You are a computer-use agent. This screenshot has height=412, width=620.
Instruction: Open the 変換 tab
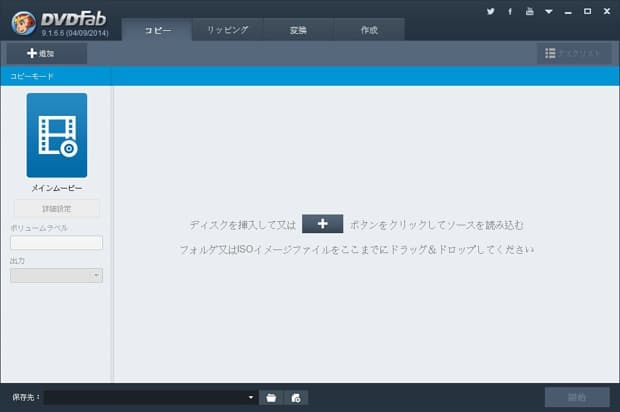coord(298,30)
